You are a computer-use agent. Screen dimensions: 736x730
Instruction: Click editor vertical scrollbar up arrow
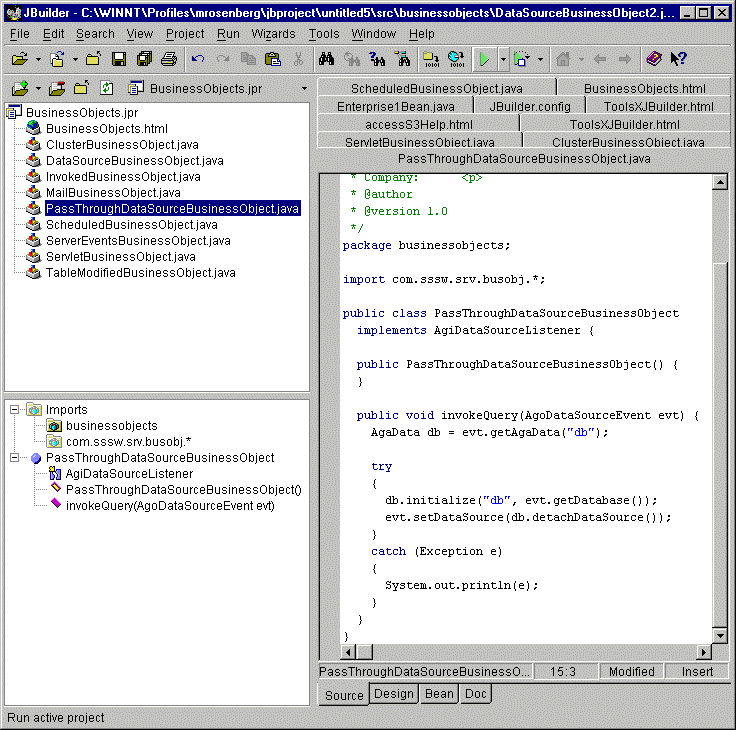720,182
